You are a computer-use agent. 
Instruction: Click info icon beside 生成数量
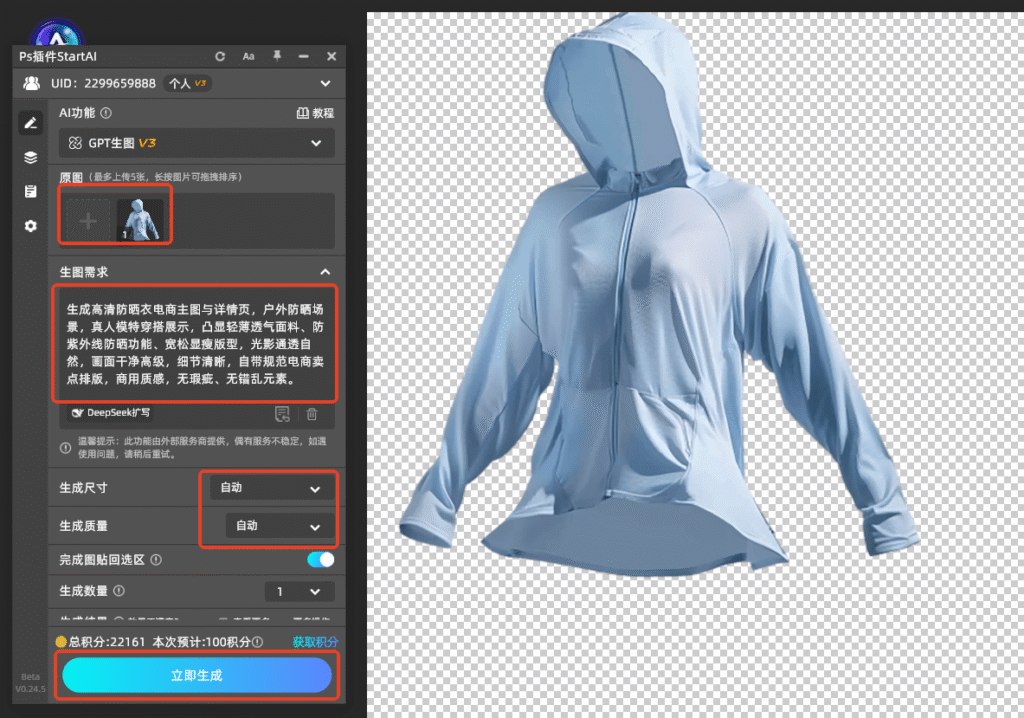coord(119,591)
